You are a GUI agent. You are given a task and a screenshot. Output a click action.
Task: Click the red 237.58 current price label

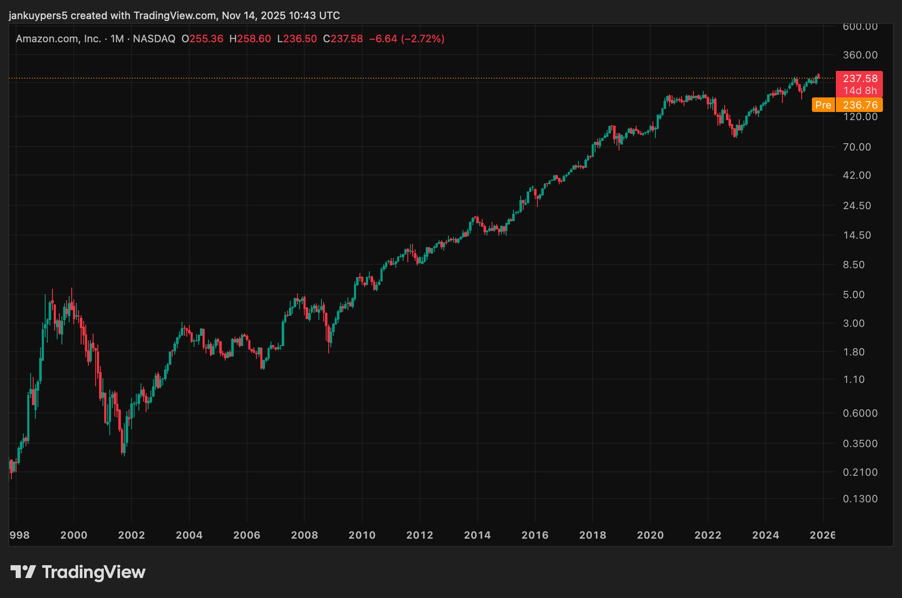(x=859, y=78)
